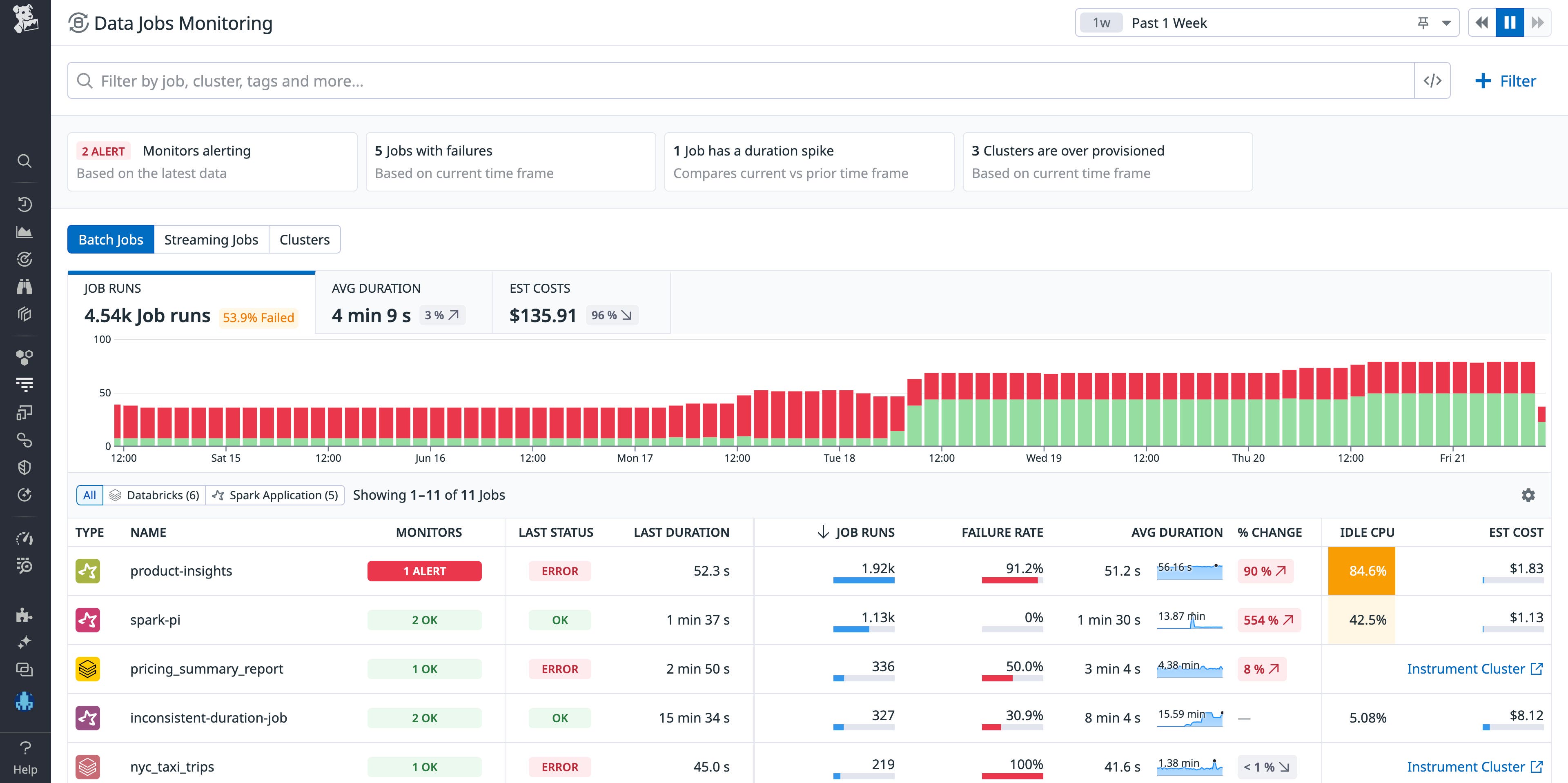Image resolution: width=1568 pixels, height=783 pixels.
Task: Add a filter using the + Filter button
Action: pos(1505,80)
